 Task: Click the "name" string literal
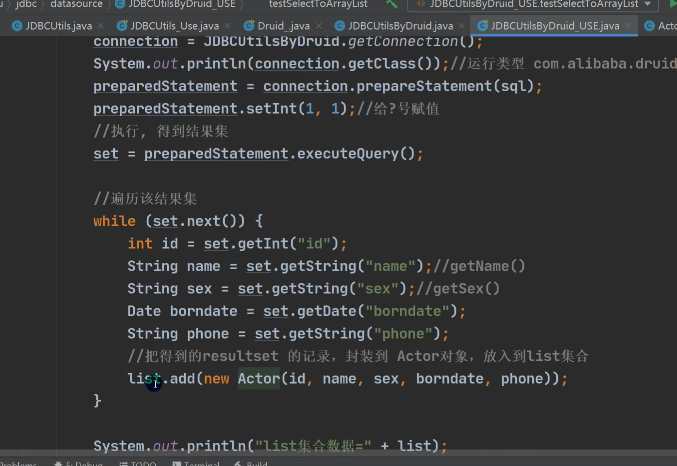point(390,266)
